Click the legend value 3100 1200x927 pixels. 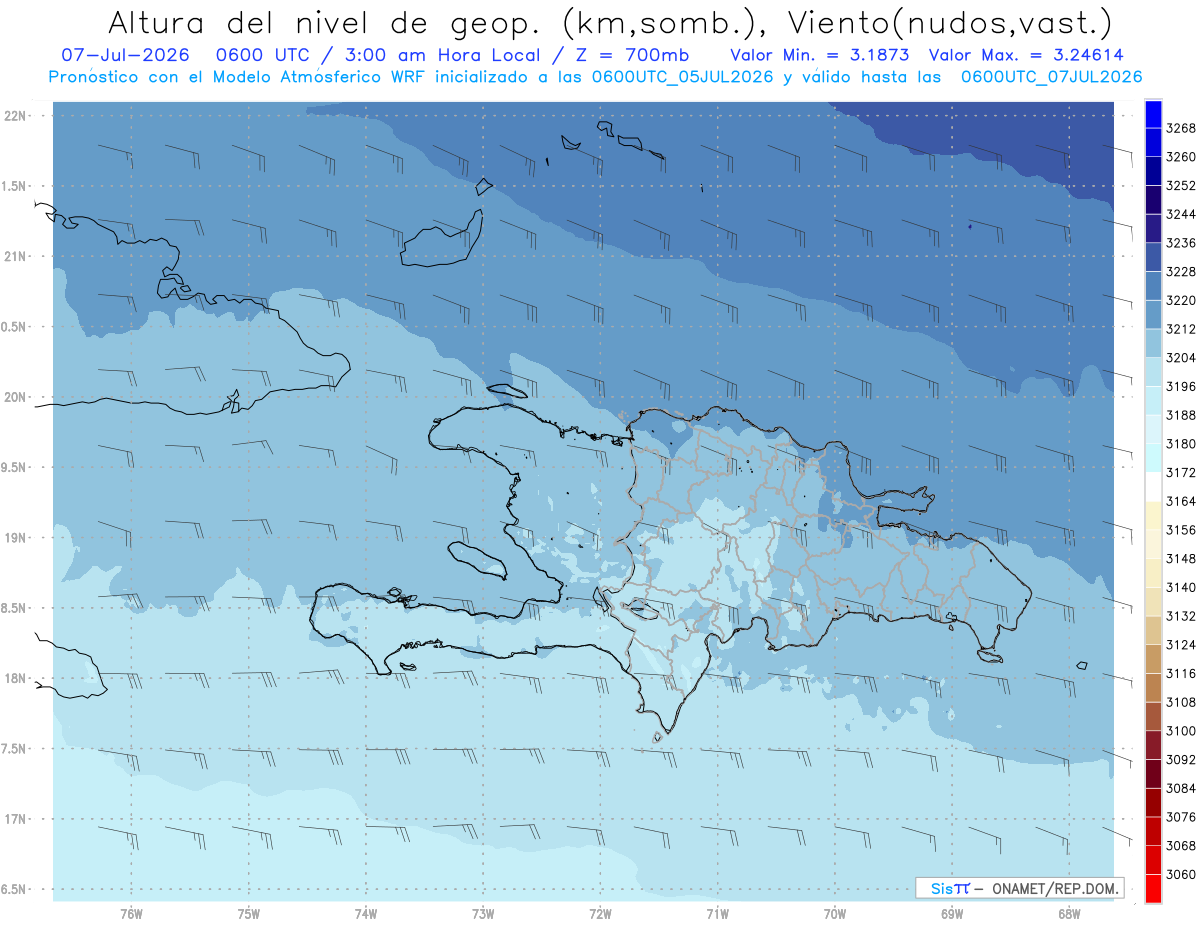[1180, 731]
